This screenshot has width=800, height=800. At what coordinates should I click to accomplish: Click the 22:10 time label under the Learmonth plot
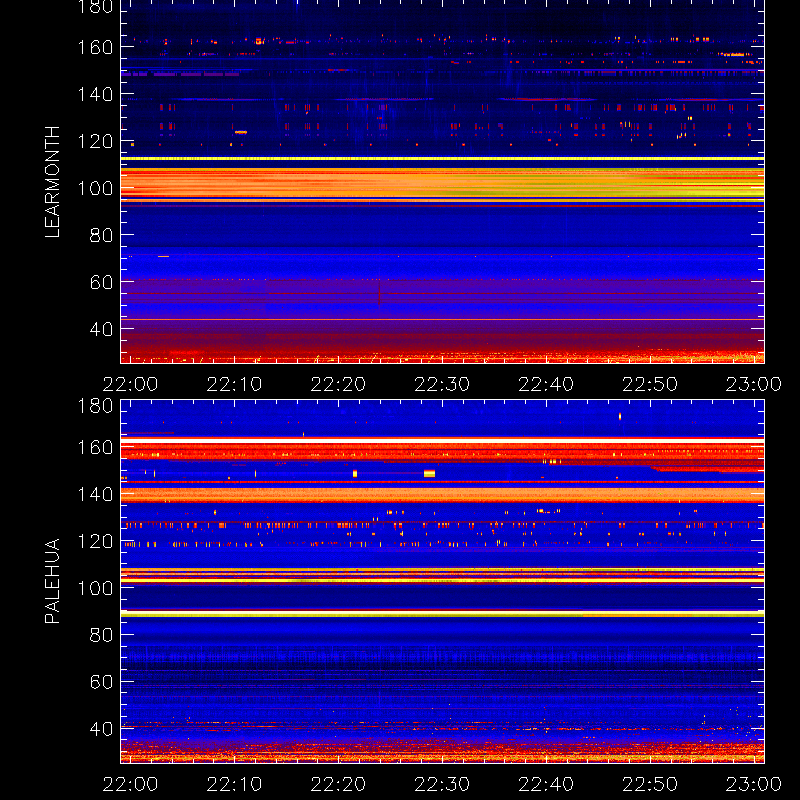[234, 384]
